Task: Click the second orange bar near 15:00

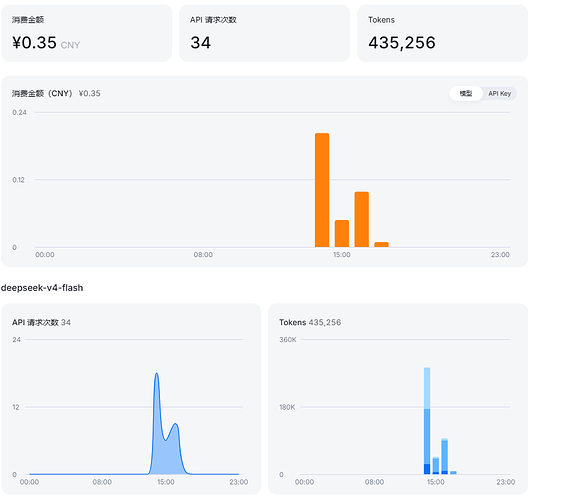Action: (342, 233)
